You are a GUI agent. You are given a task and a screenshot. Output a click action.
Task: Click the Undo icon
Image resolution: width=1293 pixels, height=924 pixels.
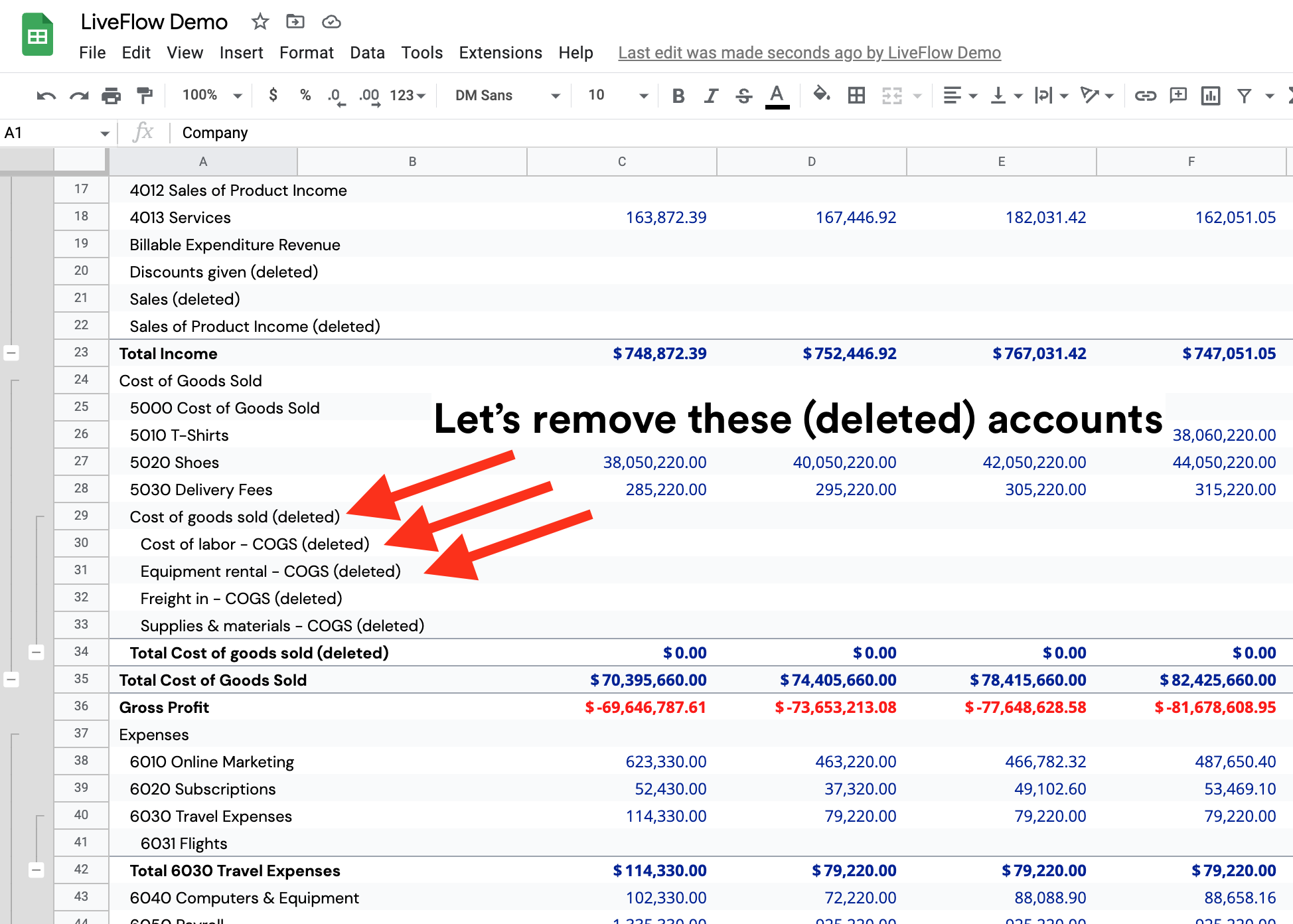click(46, 96)
